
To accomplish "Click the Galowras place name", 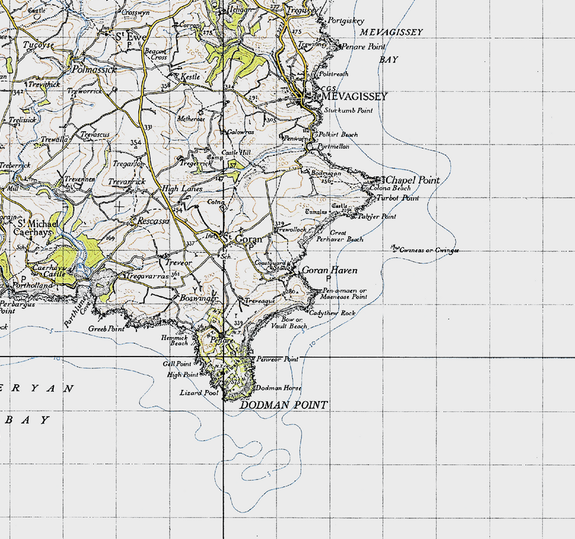I will [241, 132].
